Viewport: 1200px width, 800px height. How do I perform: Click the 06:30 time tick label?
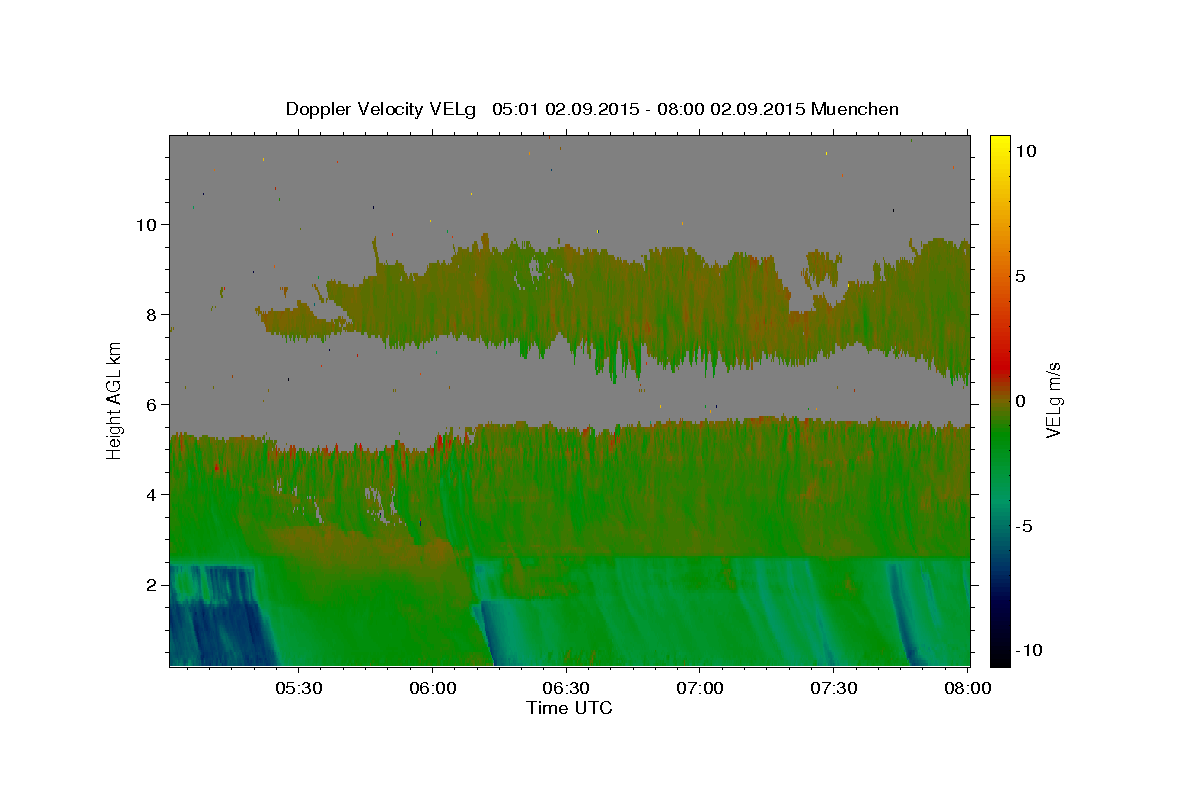(x=566, y=688)
